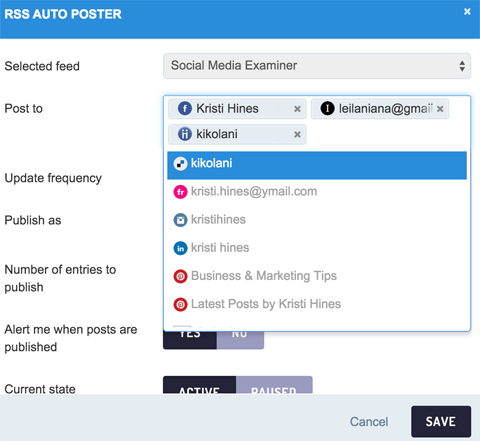Choose kristihines account from list
The image size is (480, 441).
pyautogui.click(x=317, y=220)
